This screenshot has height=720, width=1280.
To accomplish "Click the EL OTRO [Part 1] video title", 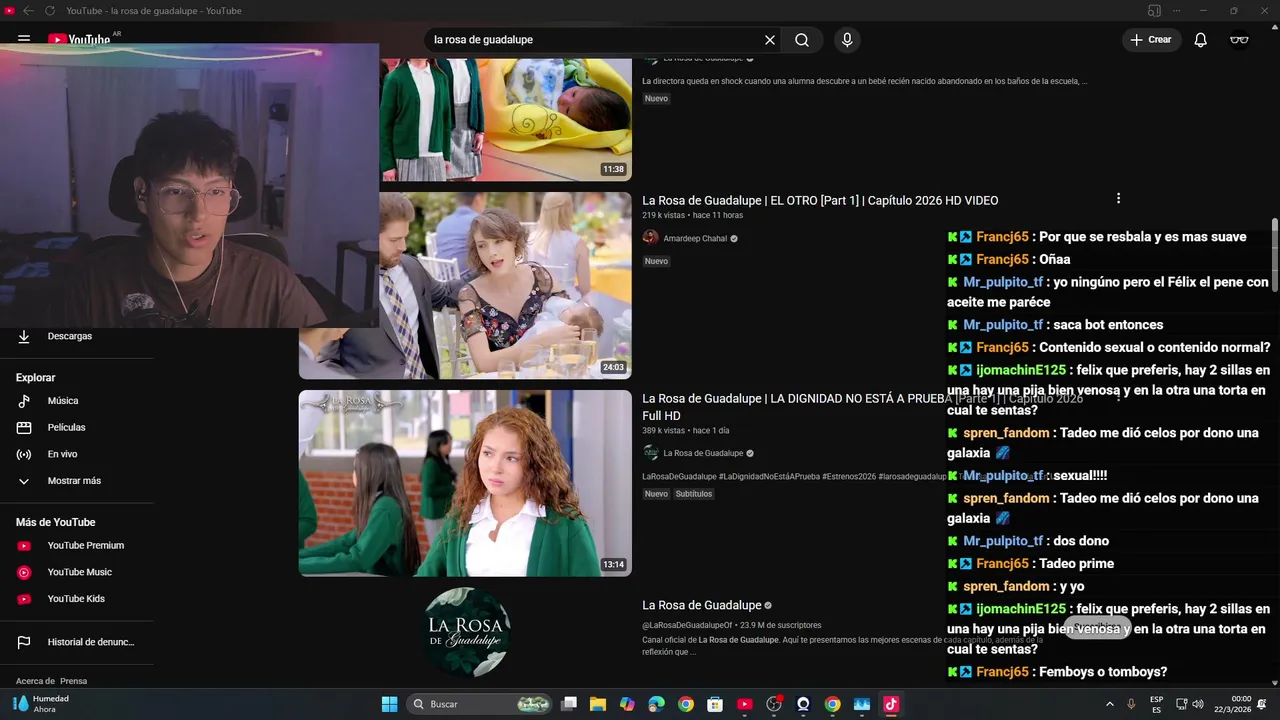I will 820,201.
